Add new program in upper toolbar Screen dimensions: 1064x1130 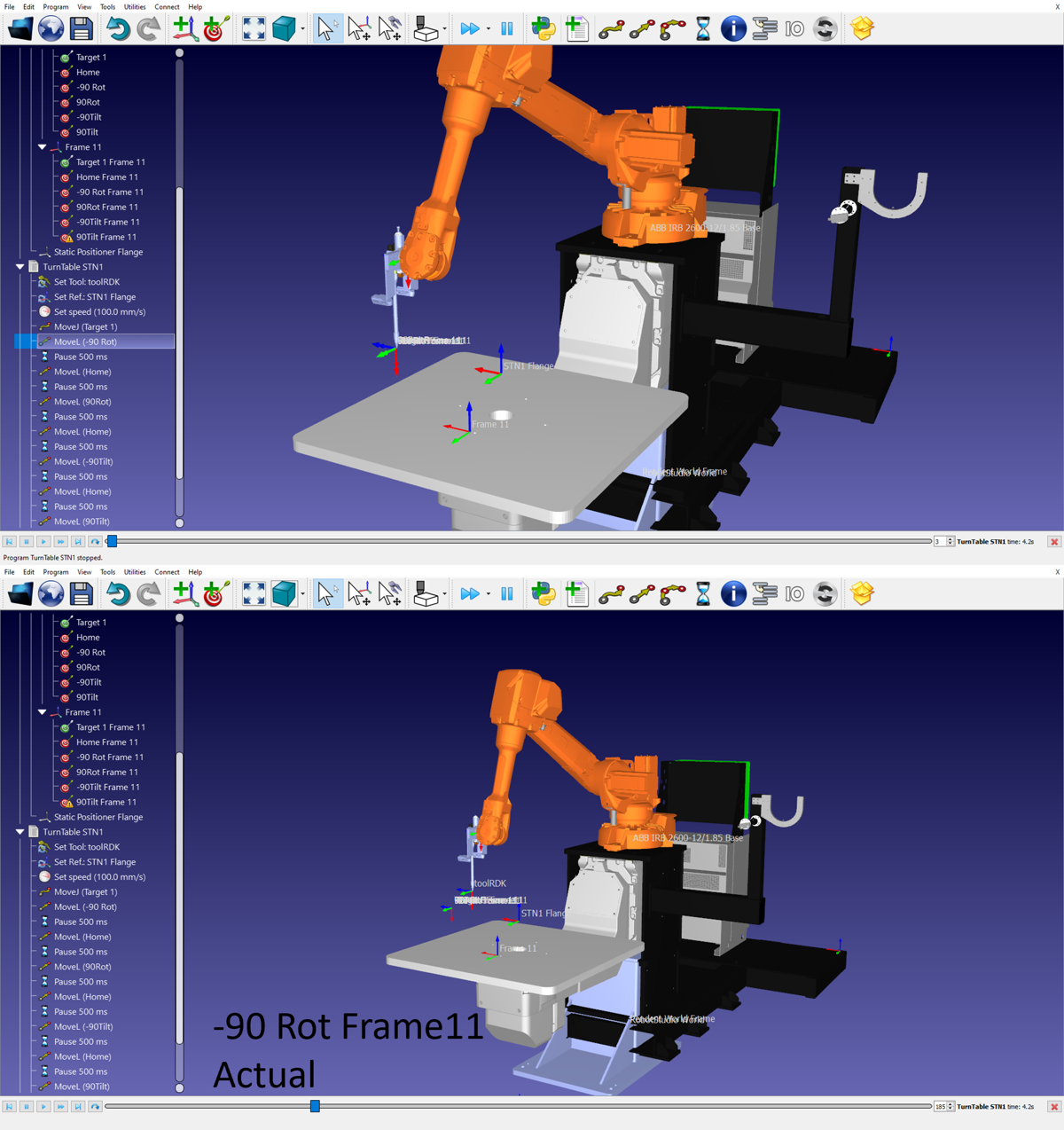coord(576,28)
